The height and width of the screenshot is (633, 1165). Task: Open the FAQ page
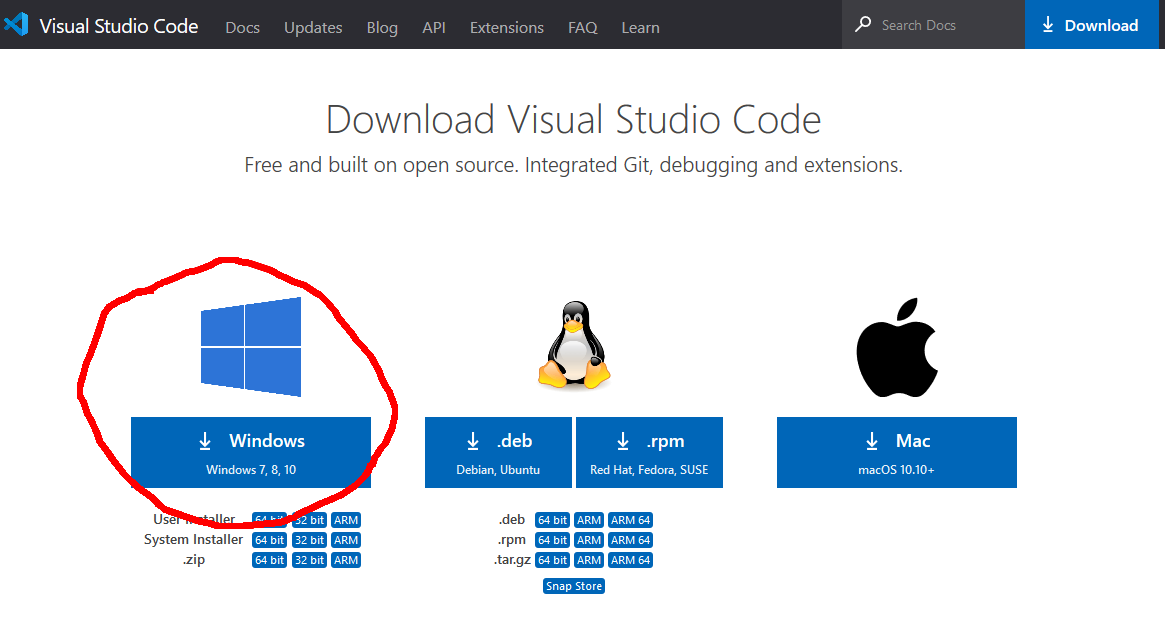pyautogui.click(x=582, y=27)
